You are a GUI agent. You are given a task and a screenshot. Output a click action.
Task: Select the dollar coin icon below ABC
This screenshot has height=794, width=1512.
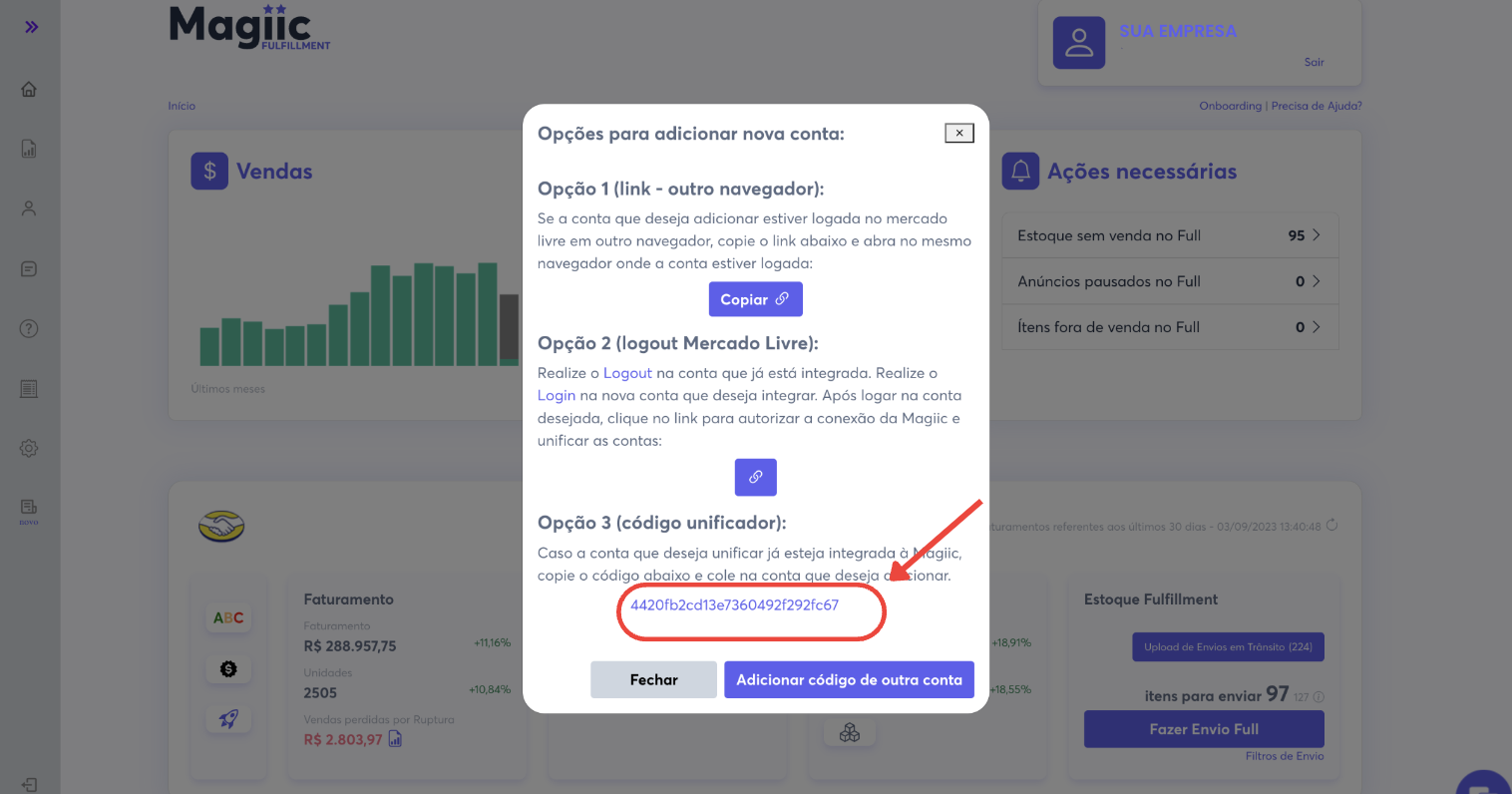228,668
